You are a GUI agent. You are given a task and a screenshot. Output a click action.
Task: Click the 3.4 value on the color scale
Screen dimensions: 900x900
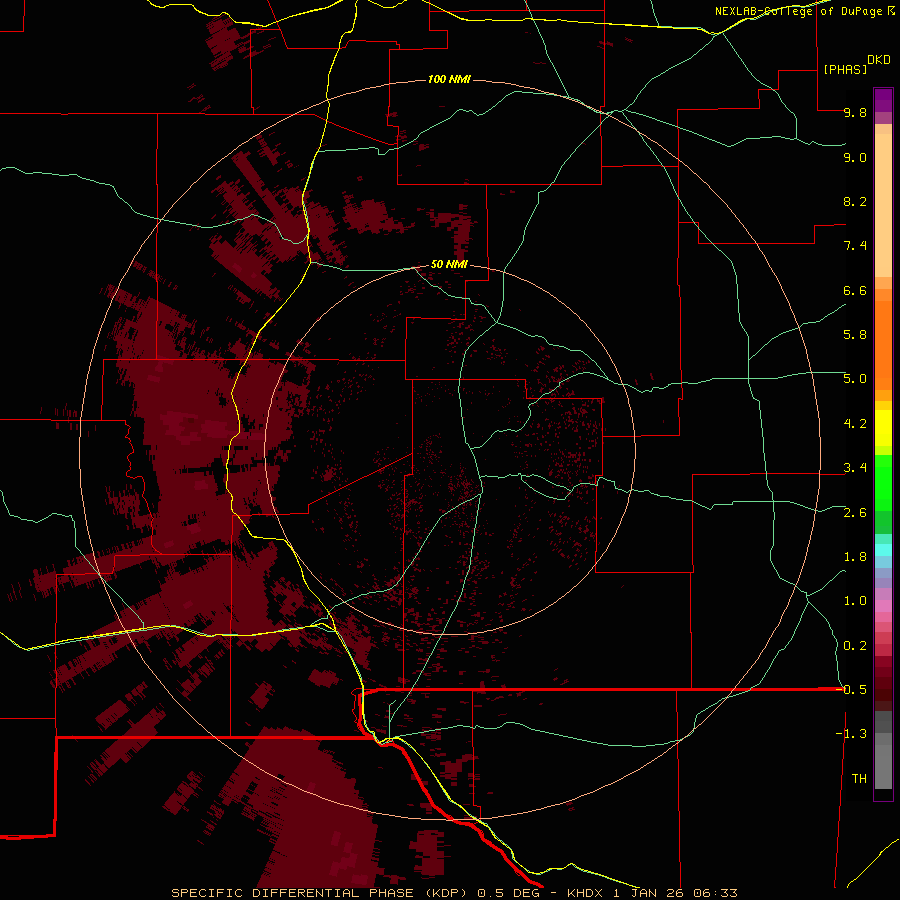pyautogui.click(x=855, y=468)
